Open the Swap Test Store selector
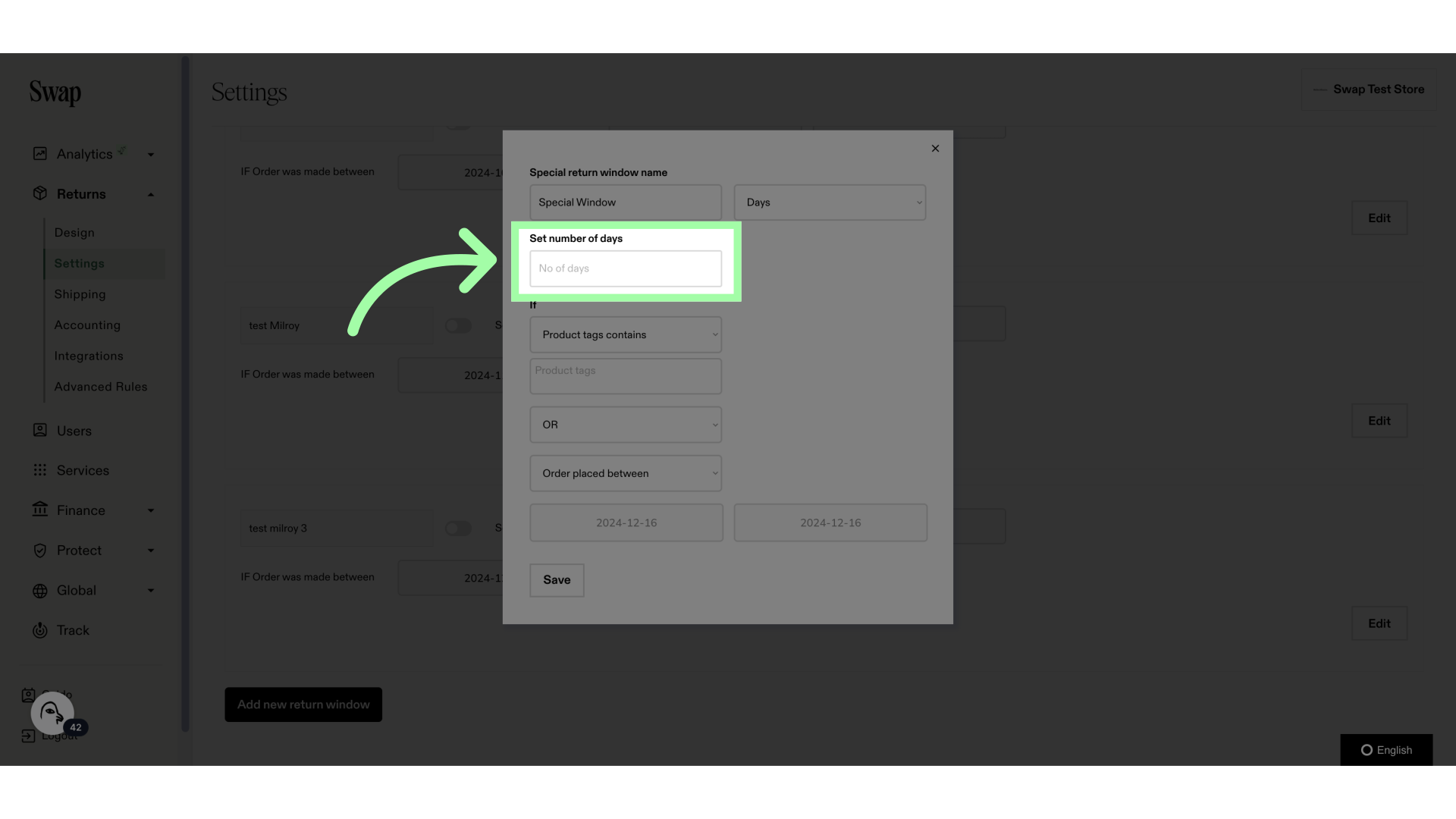1456x819 pixels. coord(1369,89)
